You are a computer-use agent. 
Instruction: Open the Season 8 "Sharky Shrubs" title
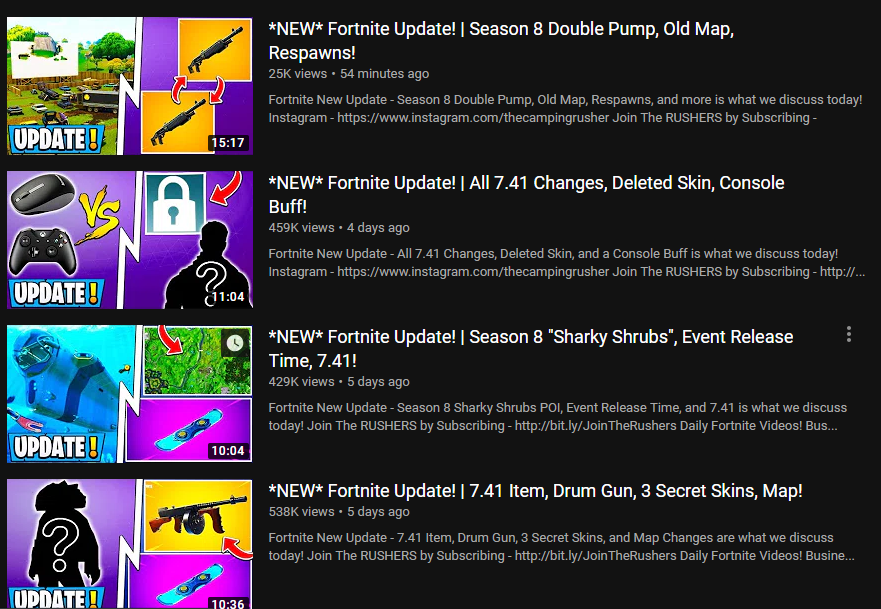coord(531,348)
